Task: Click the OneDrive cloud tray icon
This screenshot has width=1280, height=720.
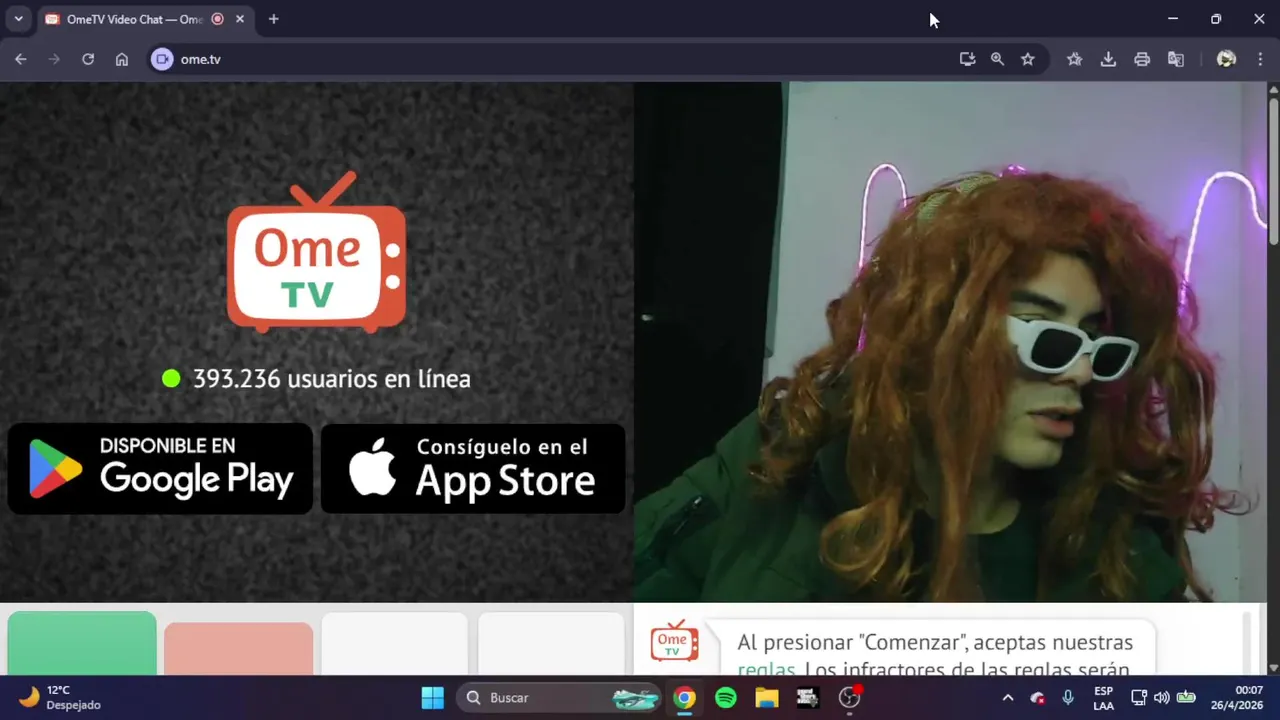Action: pos(1038,697)
